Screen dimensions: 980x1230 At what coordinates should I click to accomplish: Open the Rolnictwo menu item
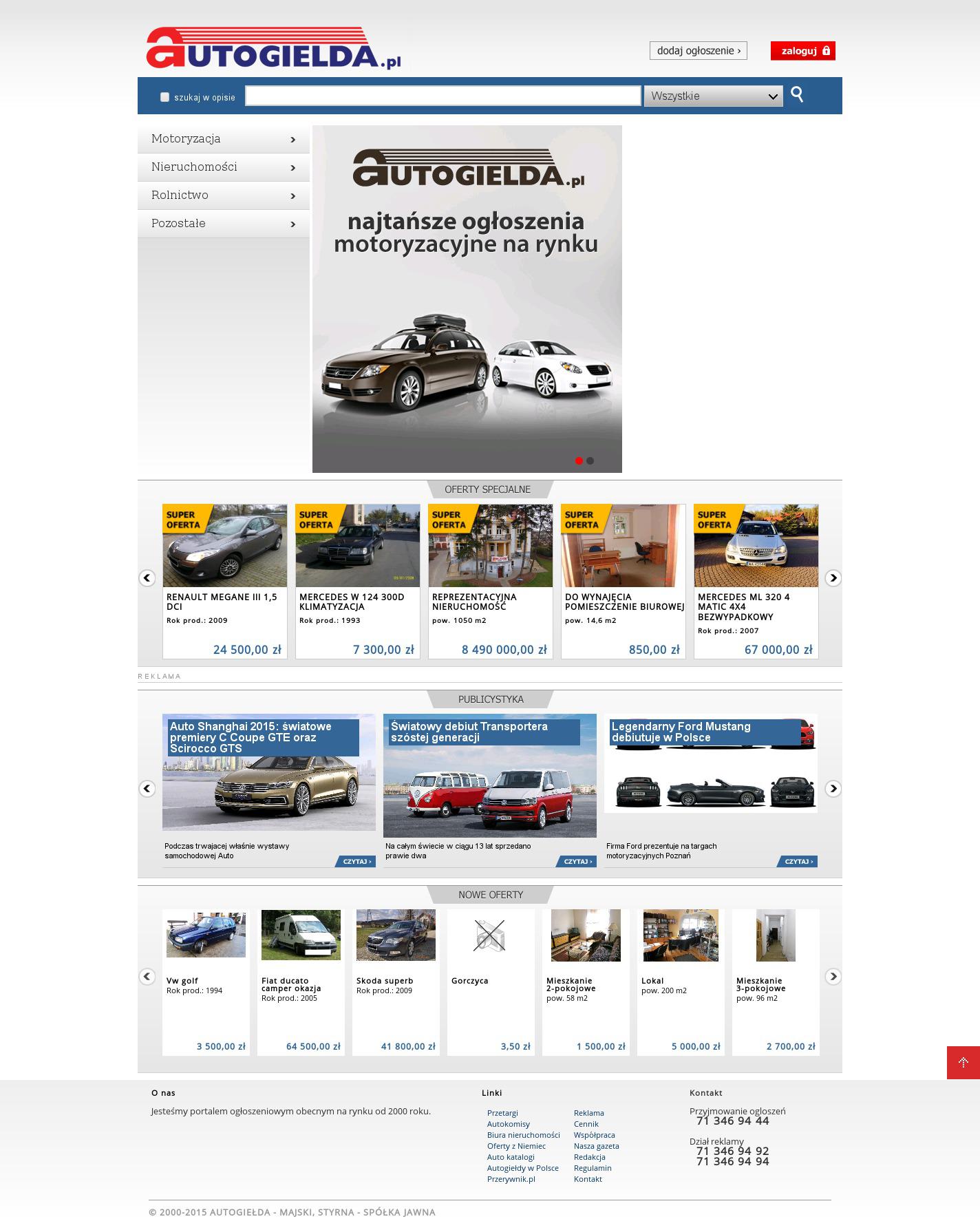[x=223, y=195]
